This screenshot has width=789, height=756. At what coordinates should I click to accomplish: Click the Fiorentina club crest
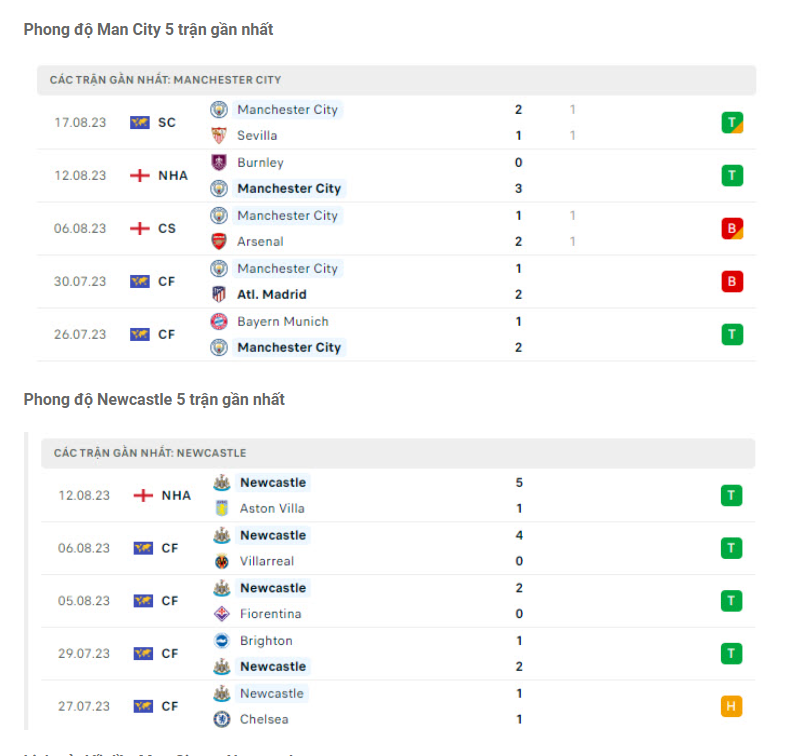coord(222,614)
